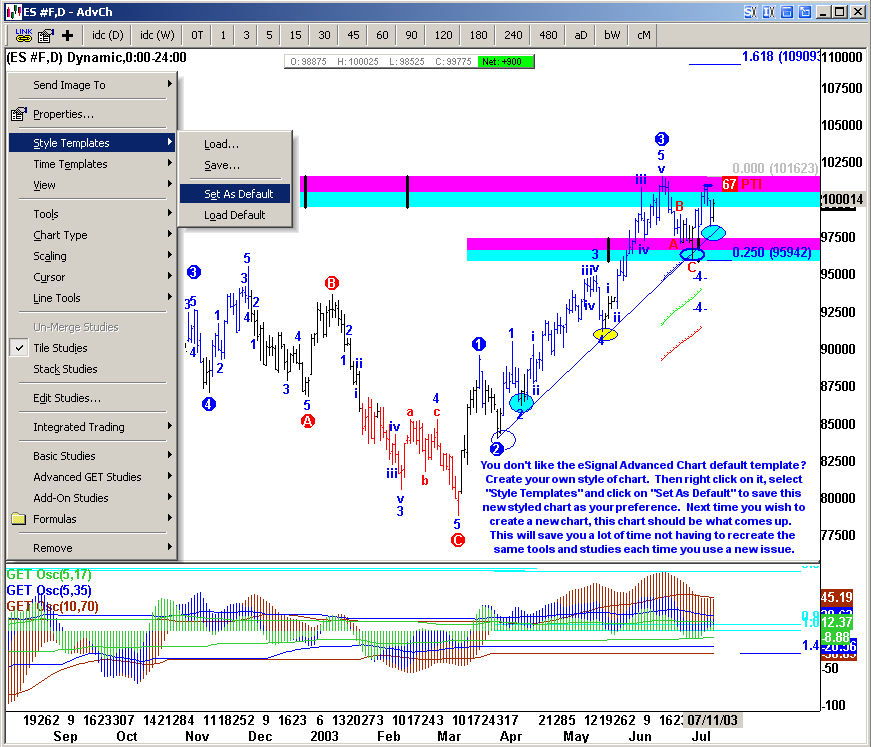871x747 pixels.
Task: Select idc (W) interval button
Action: (x=157, y=36)
